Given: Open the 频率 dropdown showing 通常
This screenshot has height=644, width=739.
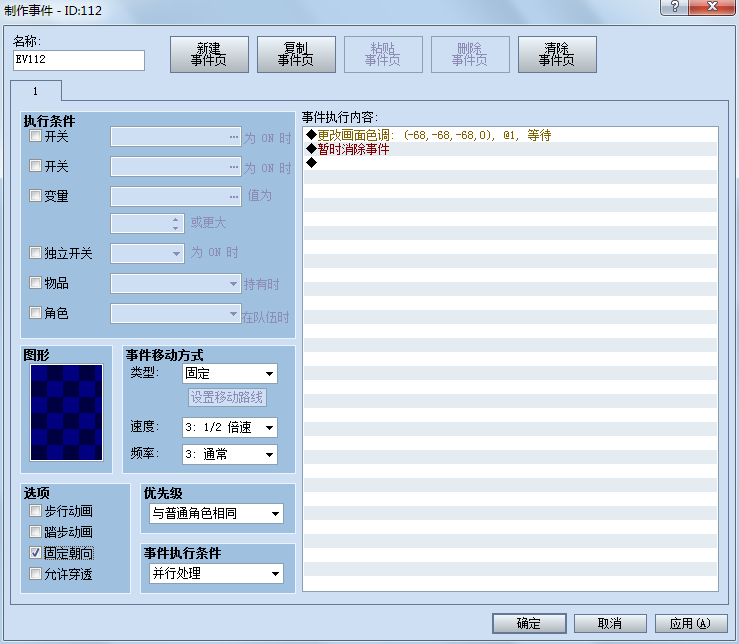Looking at the screenshot, I should pos(230,454).
